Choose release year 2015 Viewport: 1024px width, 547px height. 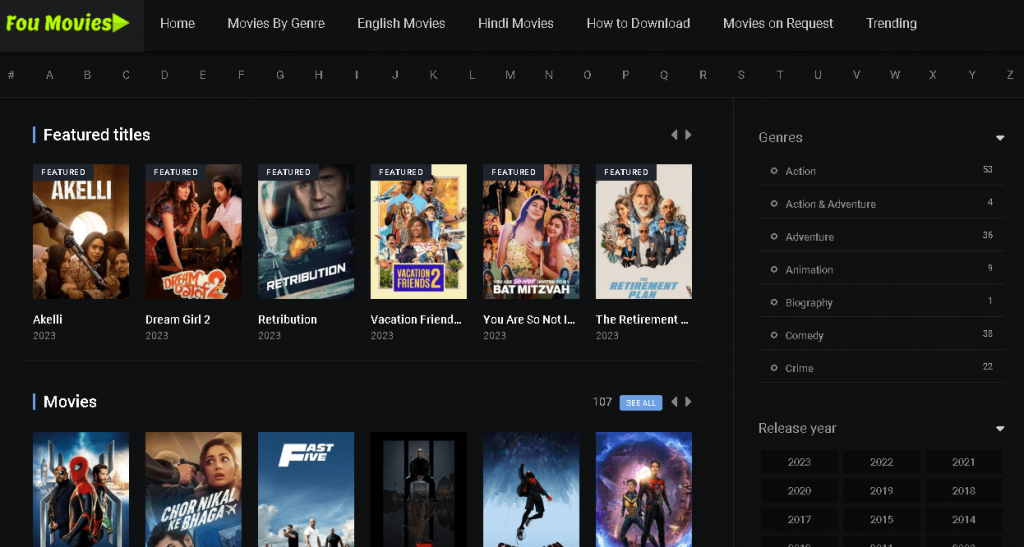pyautogui.click(x=882, y=520)
